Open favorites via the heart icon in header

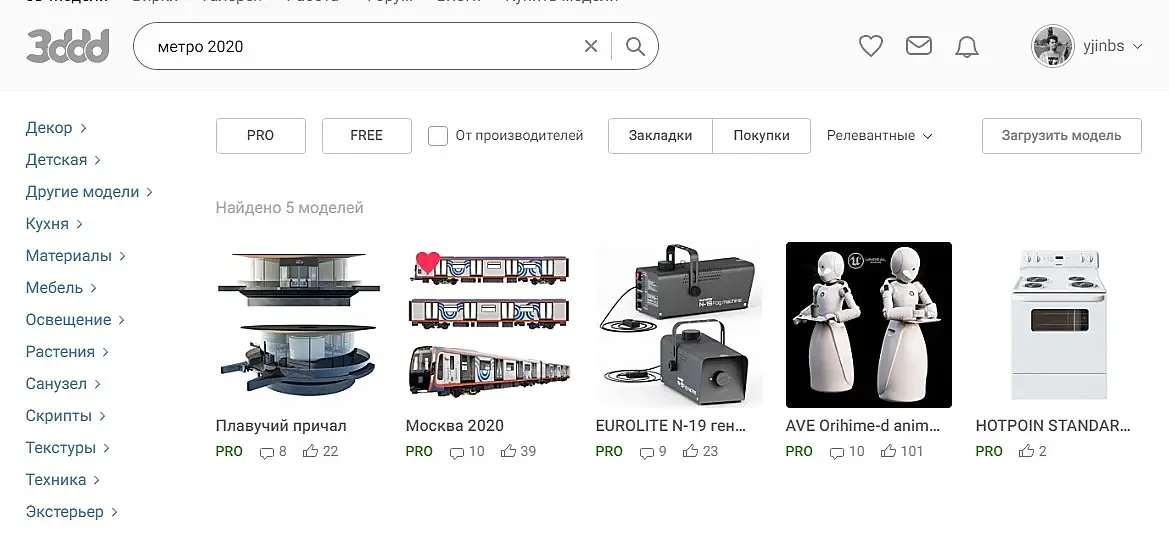point(871,46)
